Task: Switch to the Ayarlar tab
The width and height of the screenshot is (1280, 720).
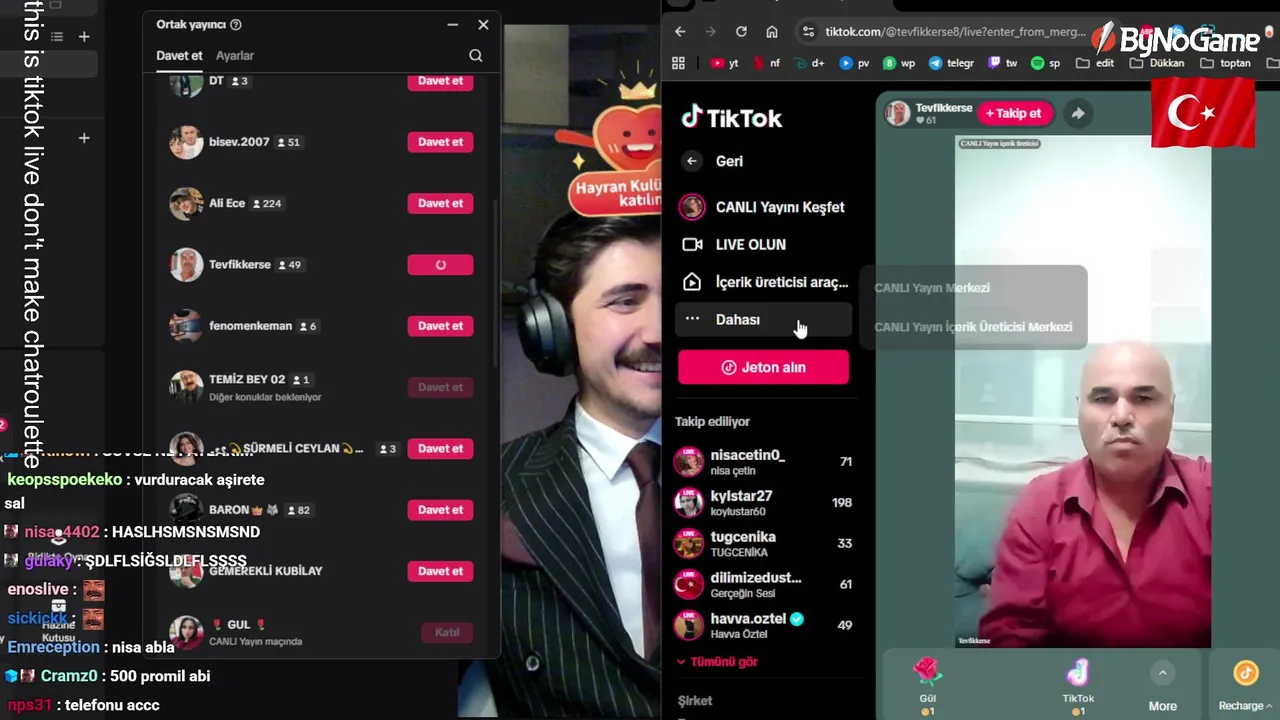Action: [x=235, y=56]
